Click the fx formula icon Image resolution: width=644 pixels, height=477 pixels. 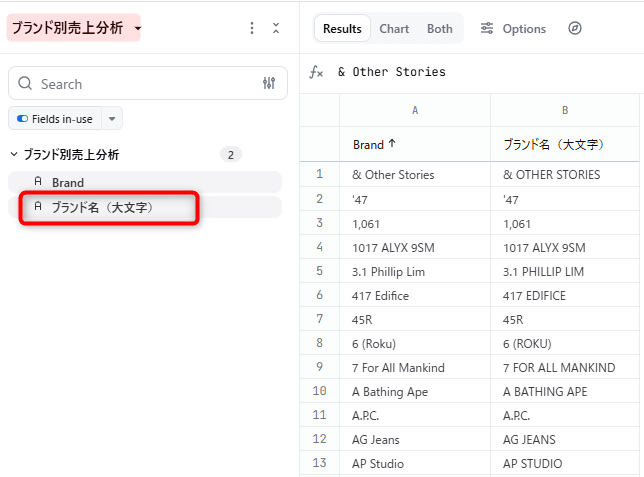(x=316, y=72)
